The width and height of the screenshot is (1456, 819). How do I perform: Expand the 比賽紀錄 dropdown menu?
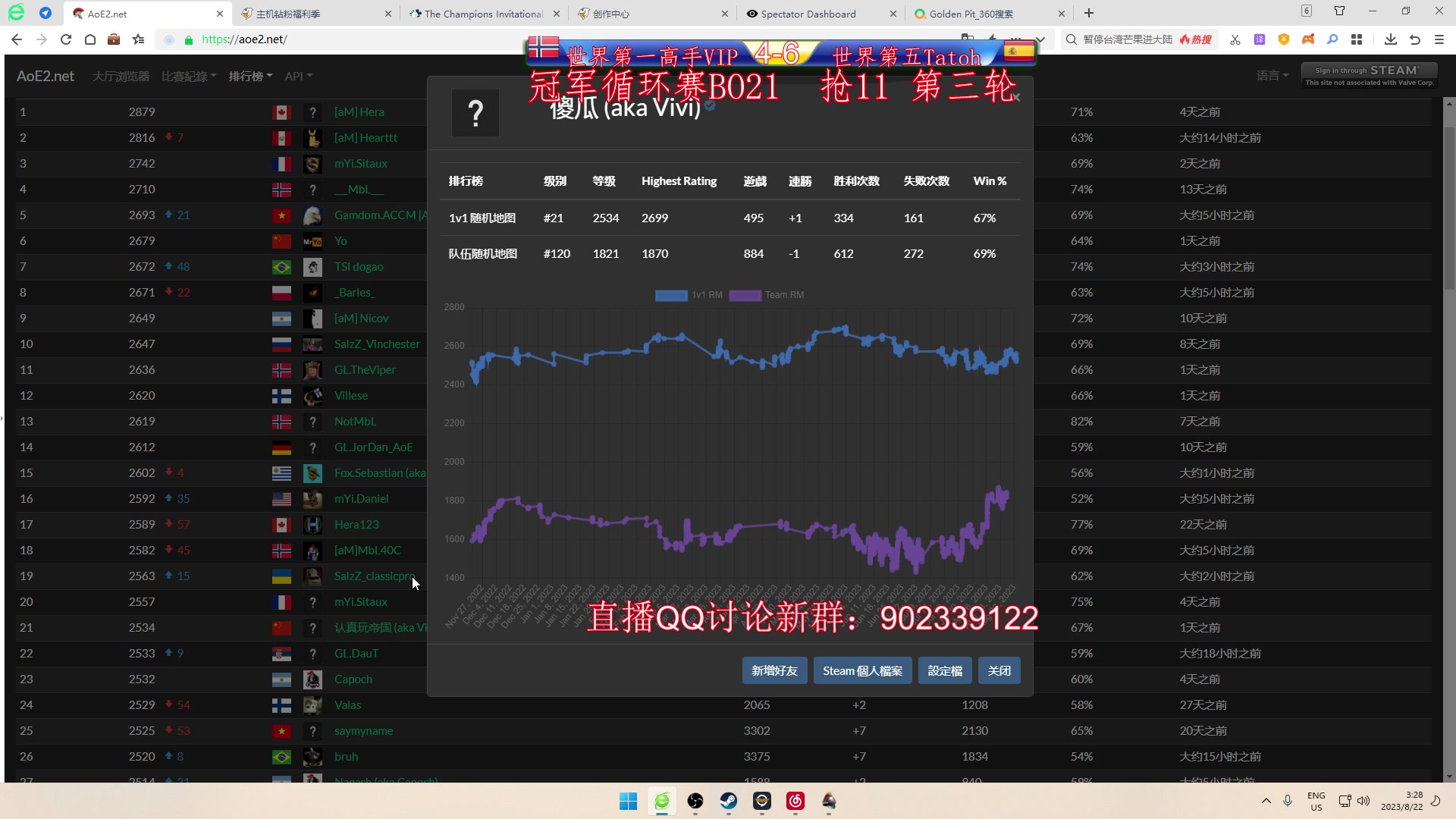pos(189,76)
